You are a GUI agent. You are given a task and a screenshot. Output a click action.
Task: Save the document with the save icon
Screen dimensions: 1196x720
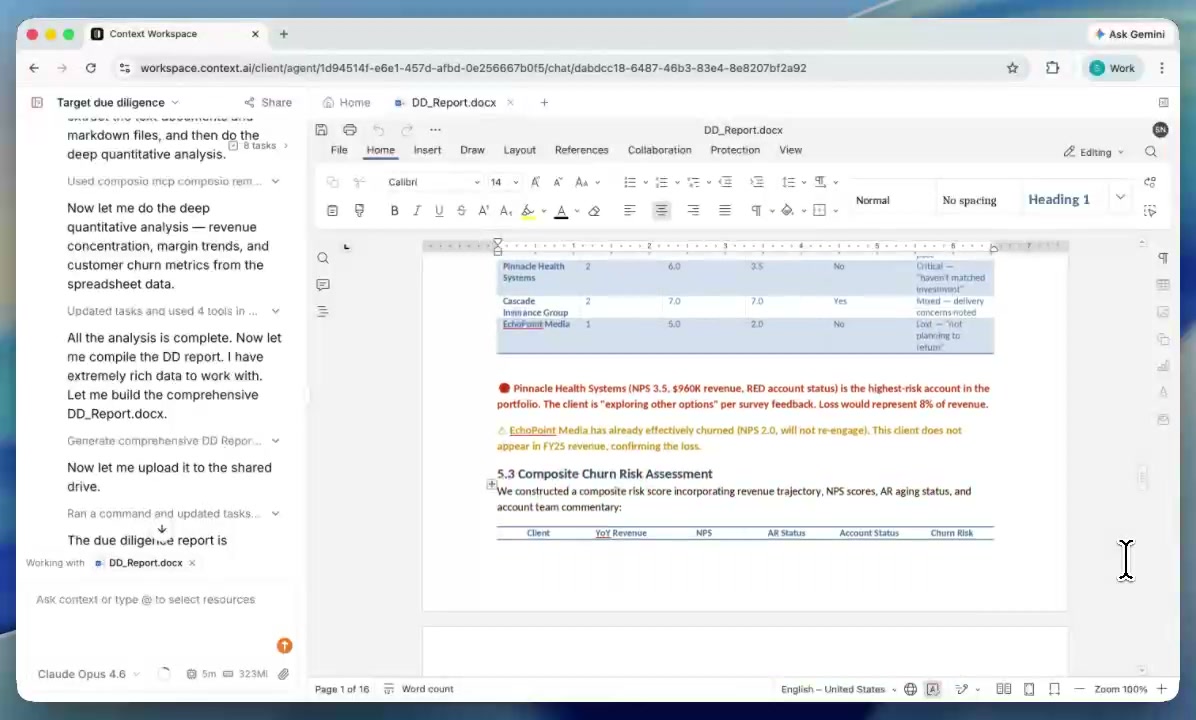(x=321, y=130)
